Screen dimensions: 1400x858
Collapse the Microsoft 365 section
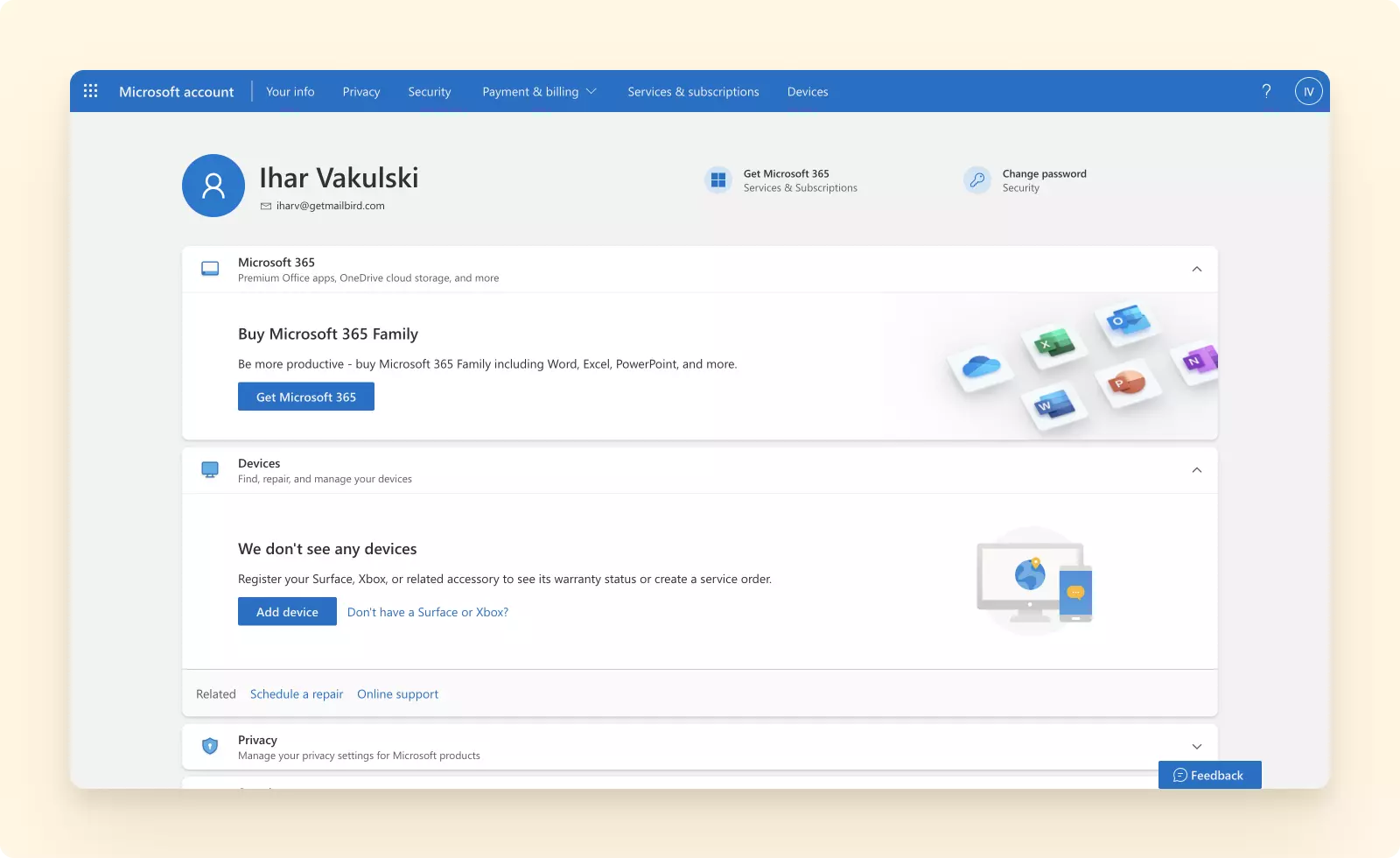(x=1196, y=269)
